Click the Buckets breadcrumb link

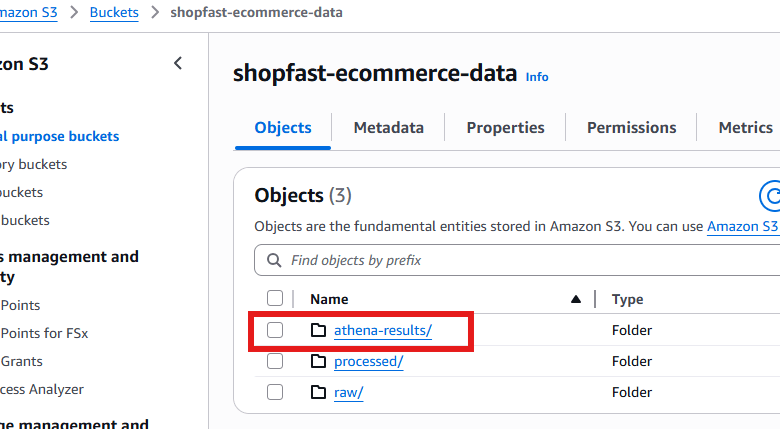pos(114,13)
